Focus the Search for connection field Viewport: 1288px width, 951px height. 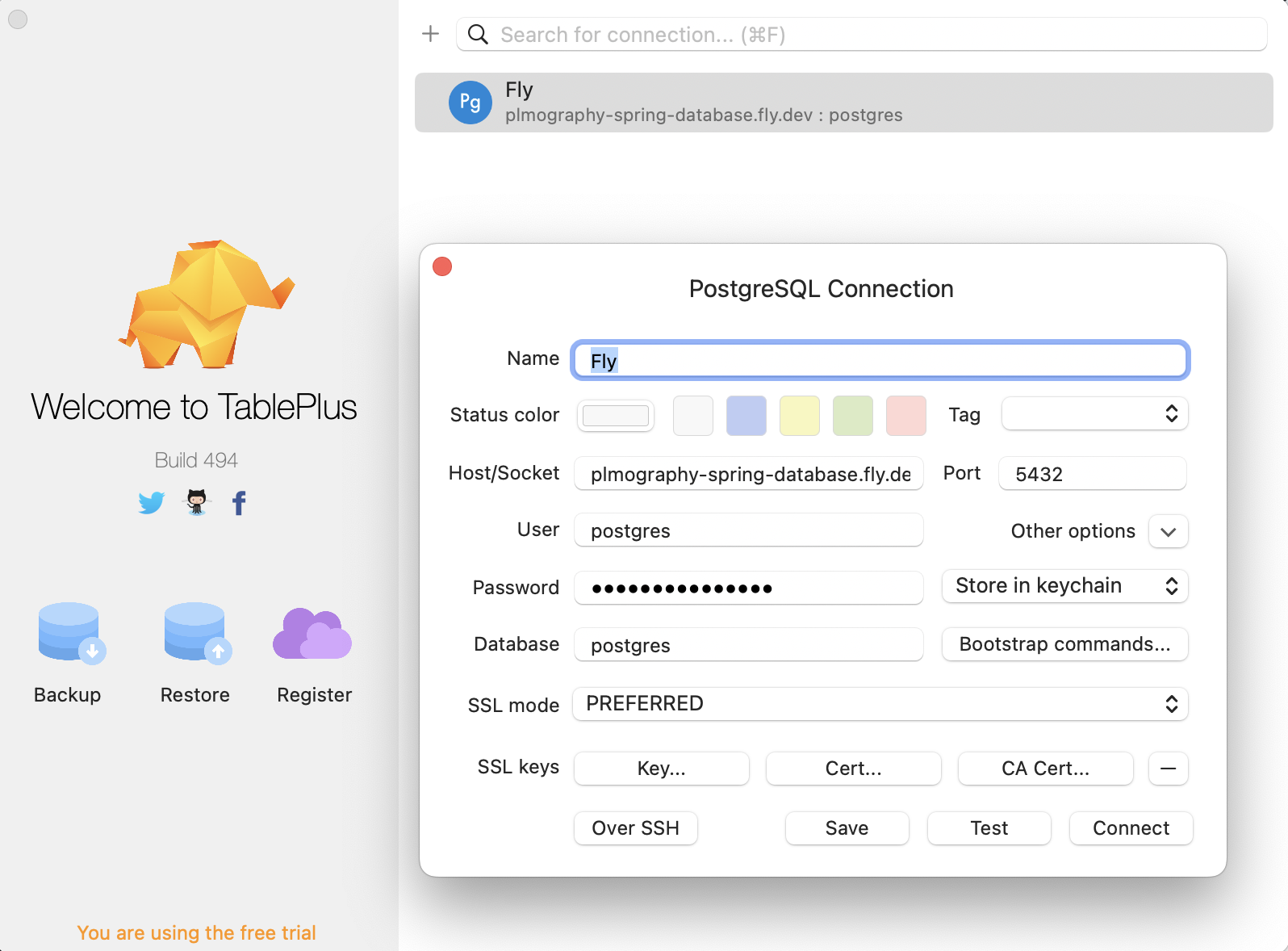(862, 35)
